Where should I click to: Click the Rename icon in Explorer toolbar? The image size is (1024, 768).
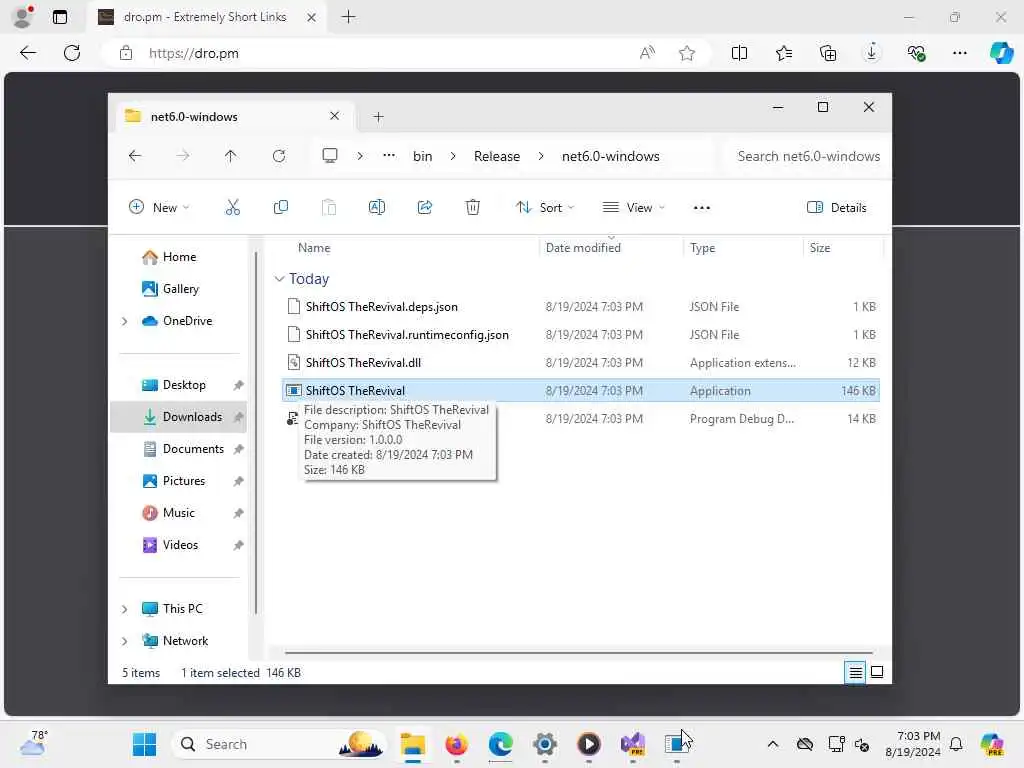click(x=377, y=208)
